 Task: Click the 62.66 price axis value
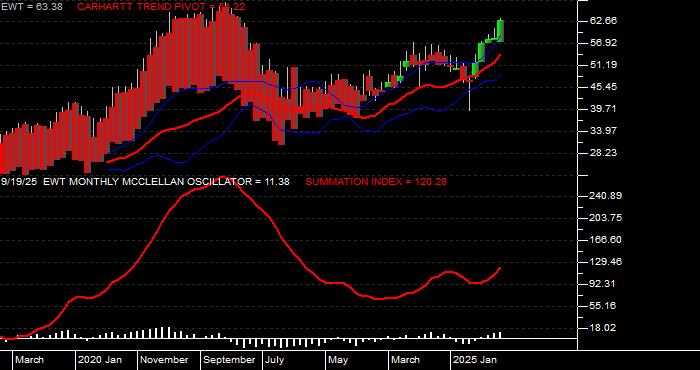pyautogui.click(x=603, y=21)
